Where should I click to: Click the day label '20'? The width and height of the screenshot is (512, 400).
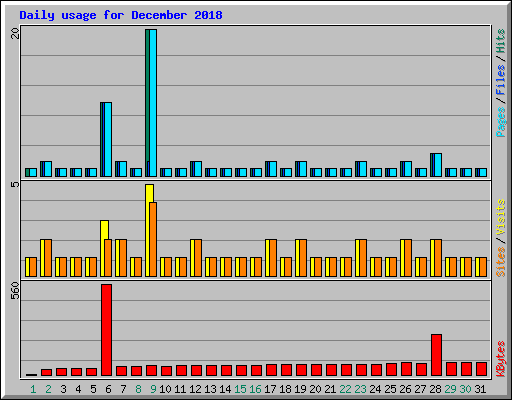[x=315, y=389]
